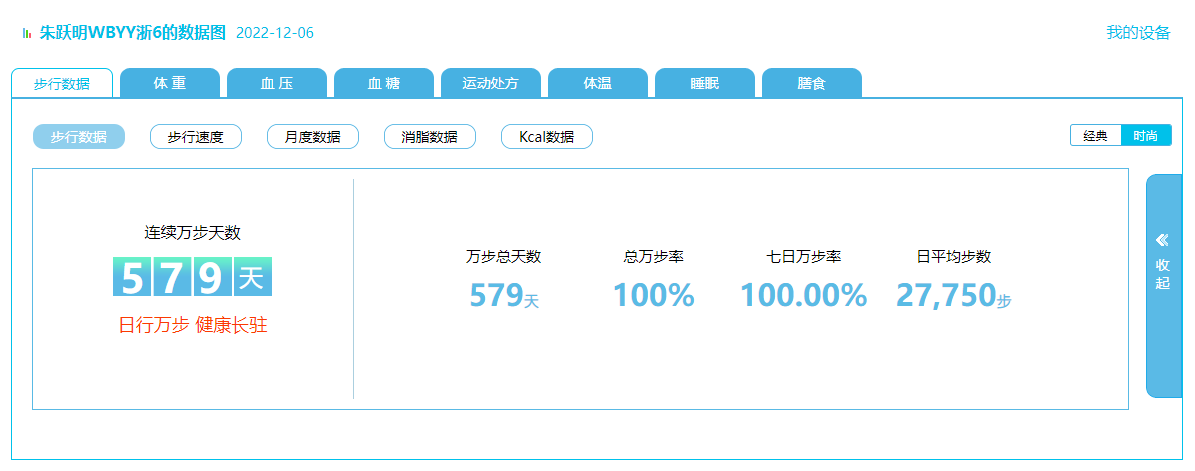The width and height of the screenshot is (1195, 471).
Task: Select the 步行数据 main tab
Action: 62,83
